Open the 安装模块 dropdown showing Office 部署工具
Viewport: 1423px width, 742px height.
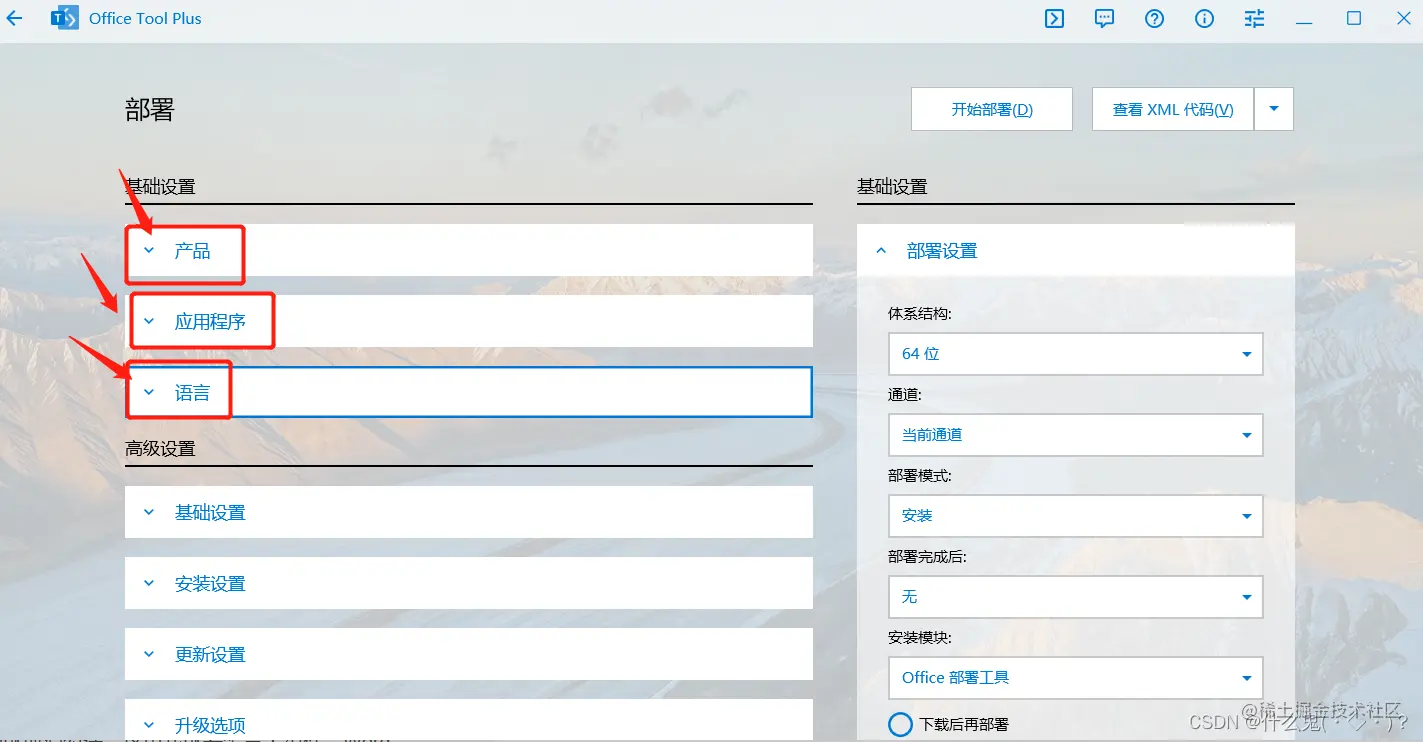coord(1075,677)
